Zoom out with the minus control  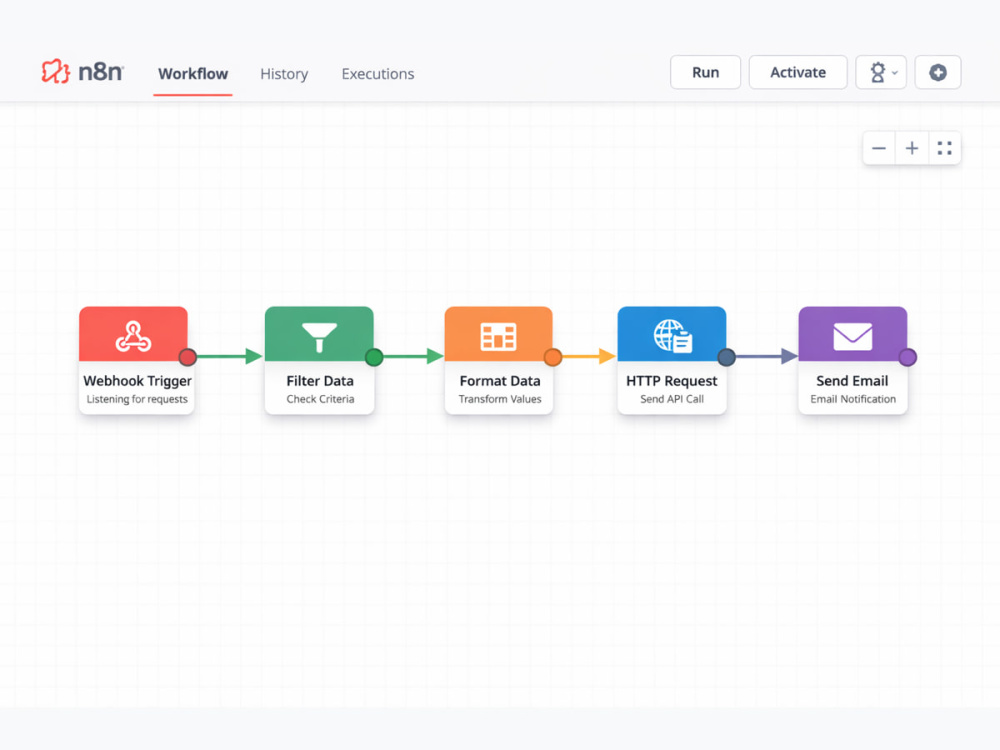879,148
